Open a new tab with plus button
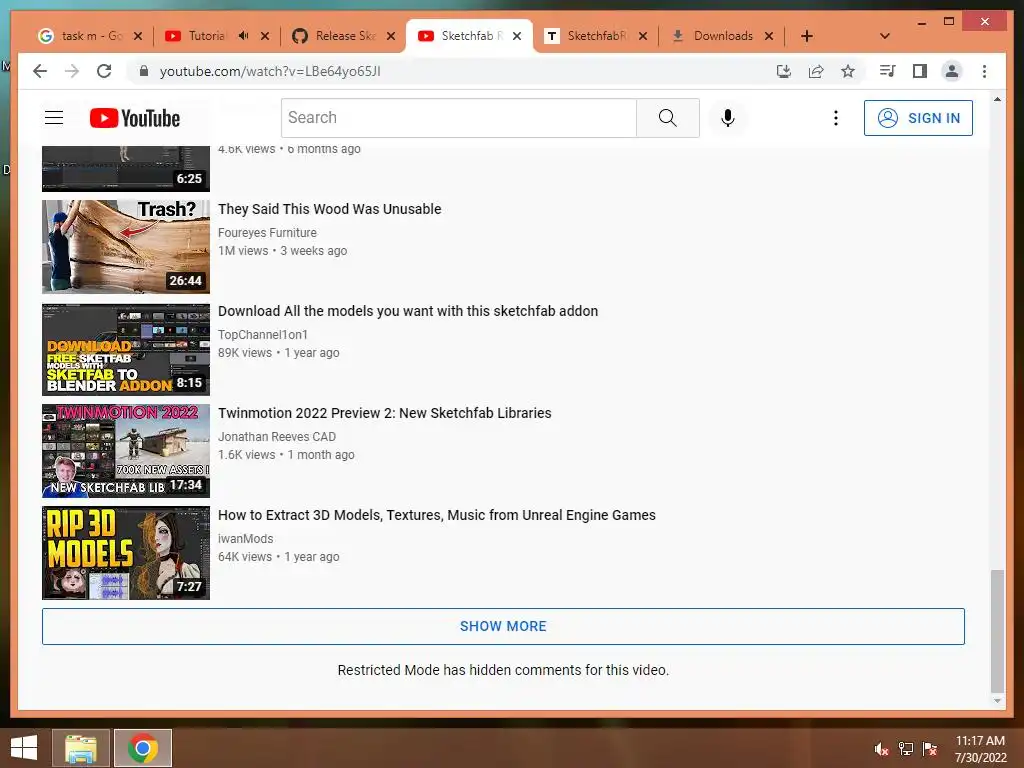The width and height of the screenshot is (1024, 768). pos(807,36)
